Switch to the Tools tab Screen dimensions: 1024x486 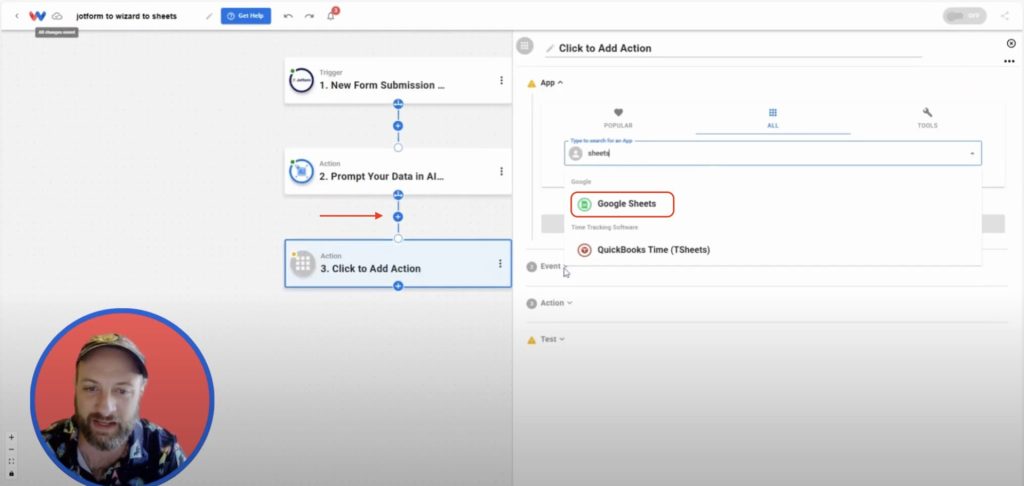(927, 118)
